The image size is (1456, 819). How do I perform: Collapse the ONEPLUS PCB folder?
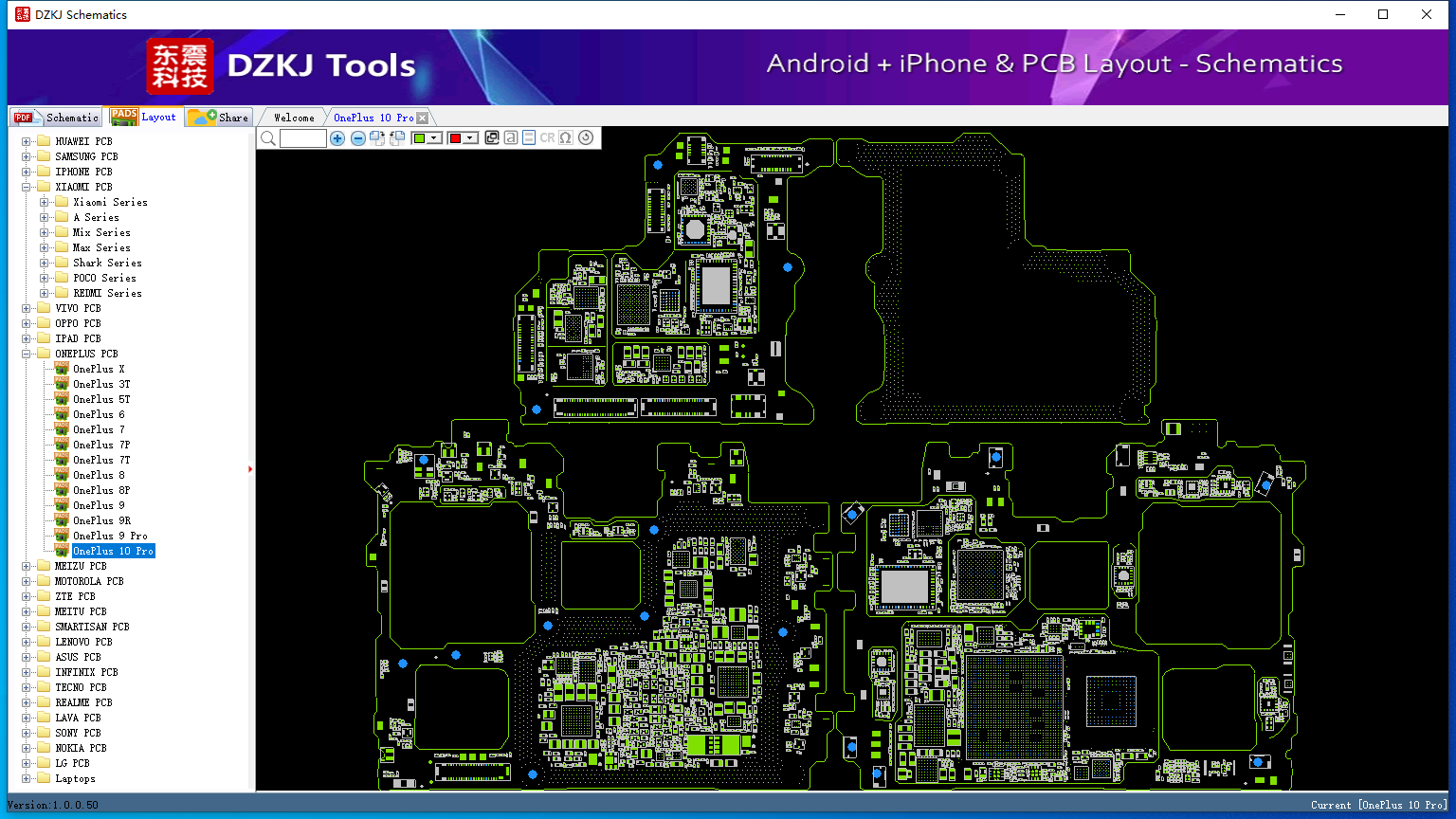27,354
